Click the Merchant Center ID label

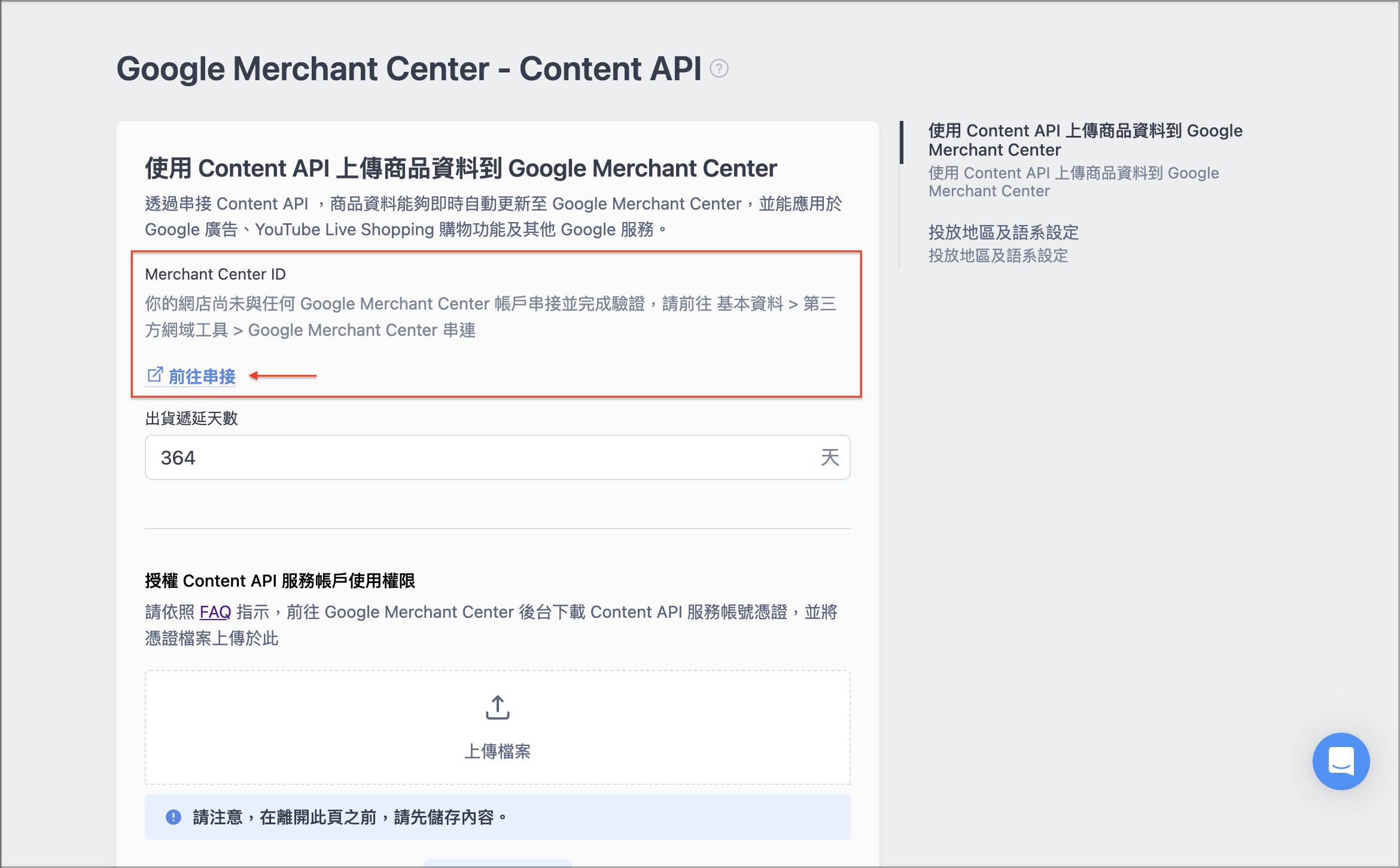pos(215,274)
